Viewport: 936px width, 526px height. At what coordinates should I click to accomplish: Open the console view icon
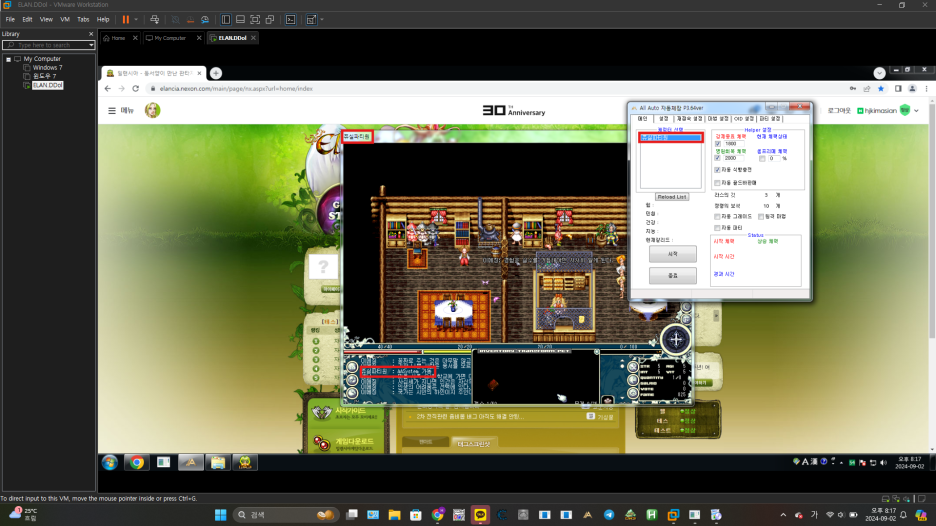pyautogui.click(x=291, y=20)
